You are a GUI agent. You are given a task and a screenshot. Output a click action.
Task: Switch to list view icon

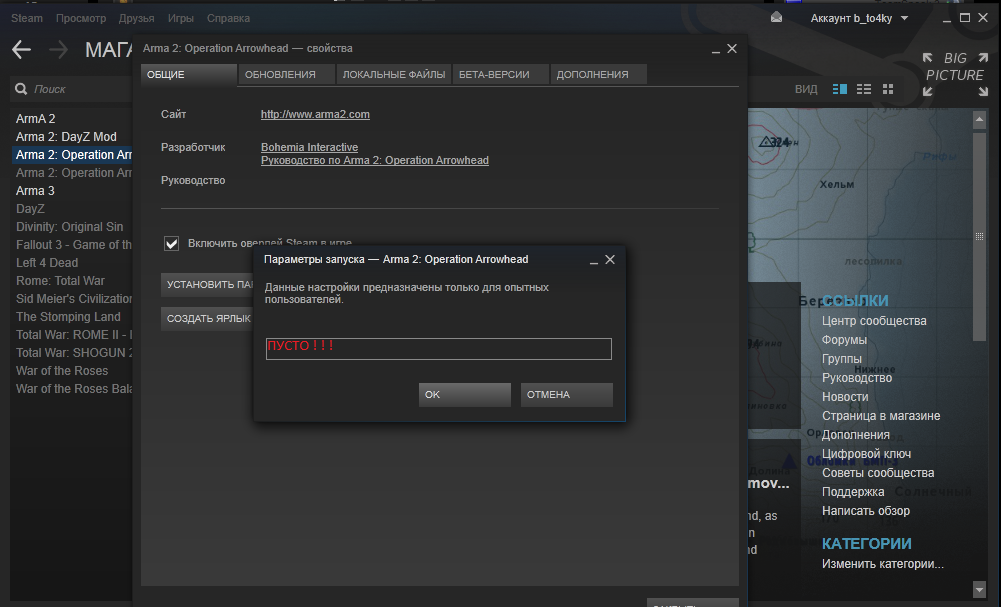(x=864, y=89)
